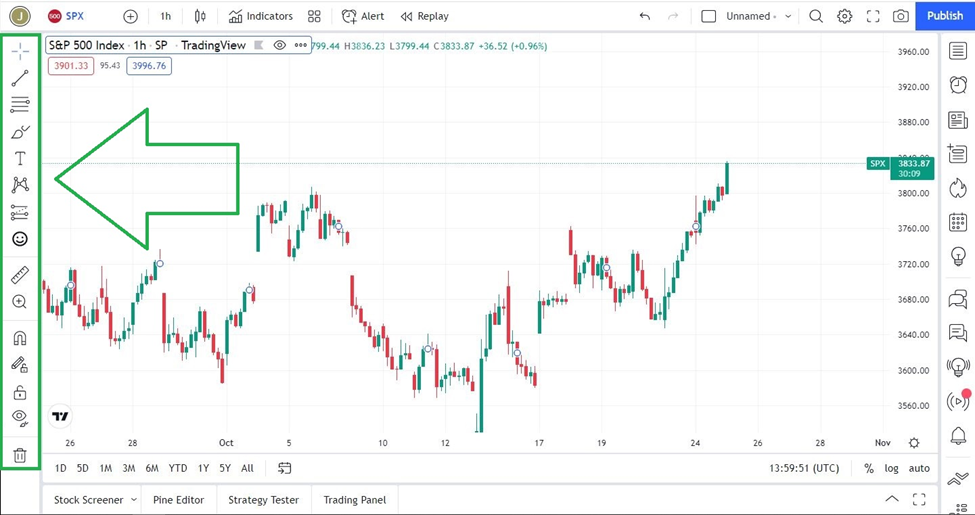The image size is (975, 515).
Task: Start bar Replay mode
Action: click(425, 16)
